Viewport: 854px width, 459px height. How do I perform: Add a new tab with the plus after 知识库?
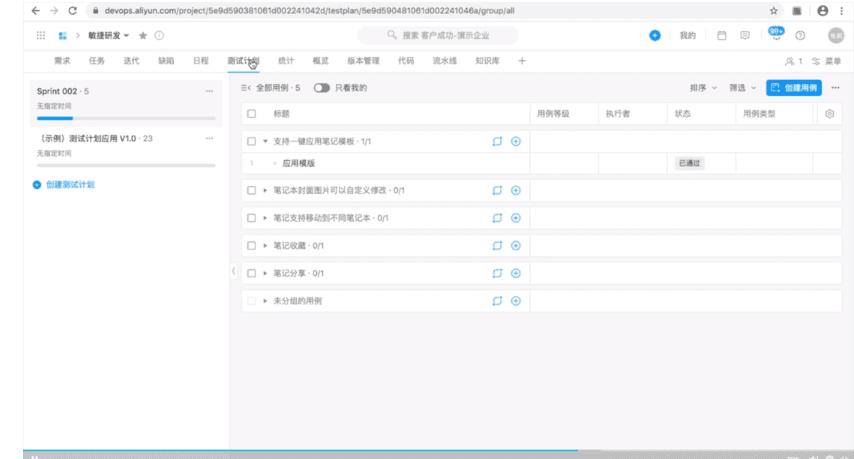522,61
